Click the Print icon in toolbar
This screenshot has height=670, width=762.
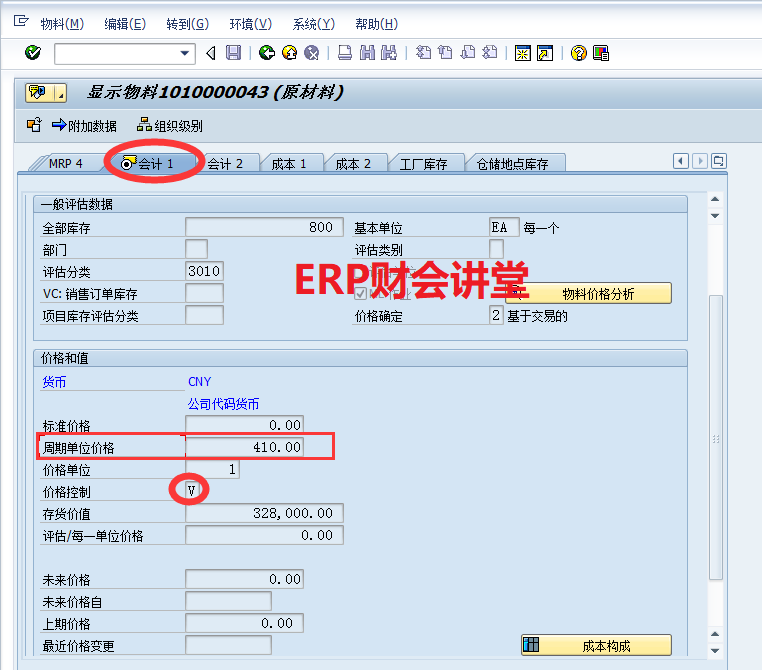[344, 53]
